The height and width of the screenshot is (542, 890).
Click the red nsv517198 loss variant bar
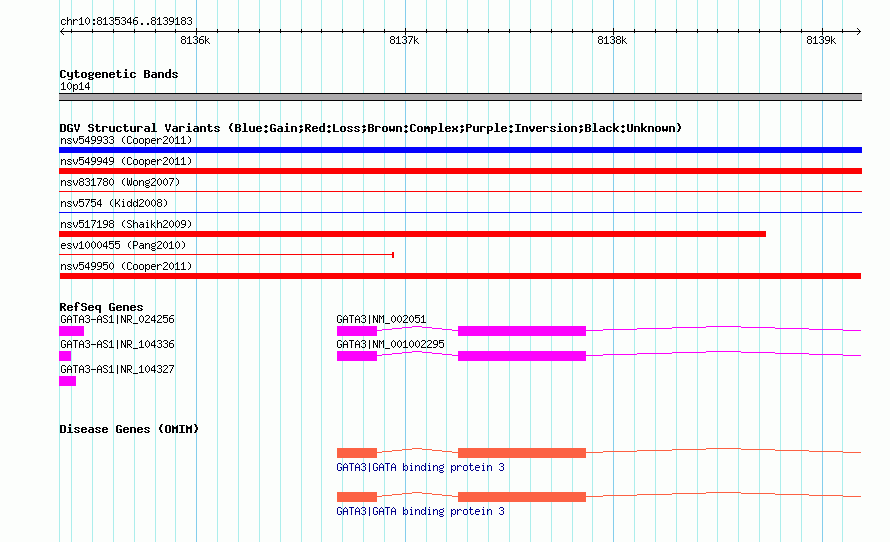(x=413, y=234)
